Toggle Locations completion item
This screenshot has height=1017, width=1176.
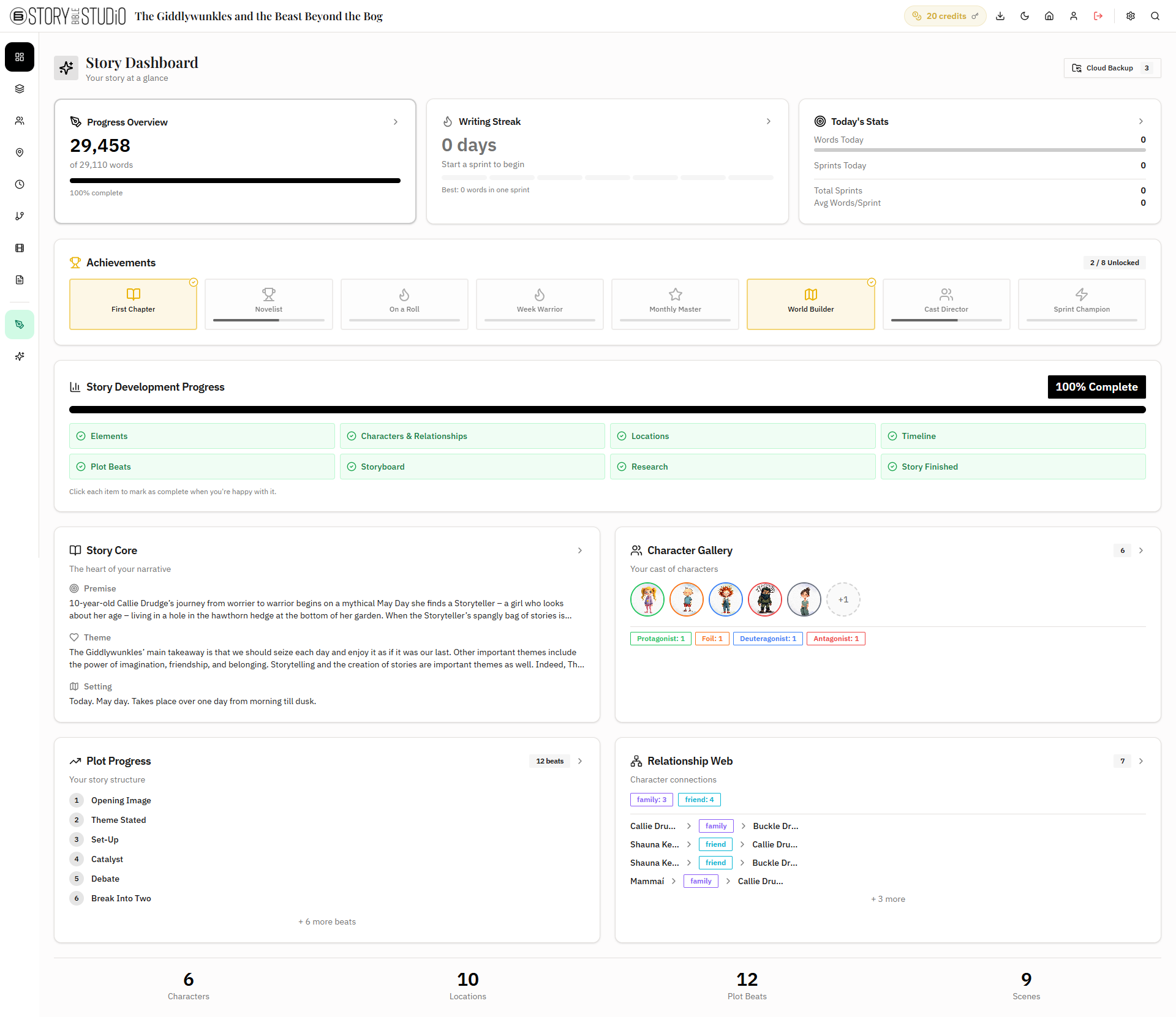[x=743, y=436]
